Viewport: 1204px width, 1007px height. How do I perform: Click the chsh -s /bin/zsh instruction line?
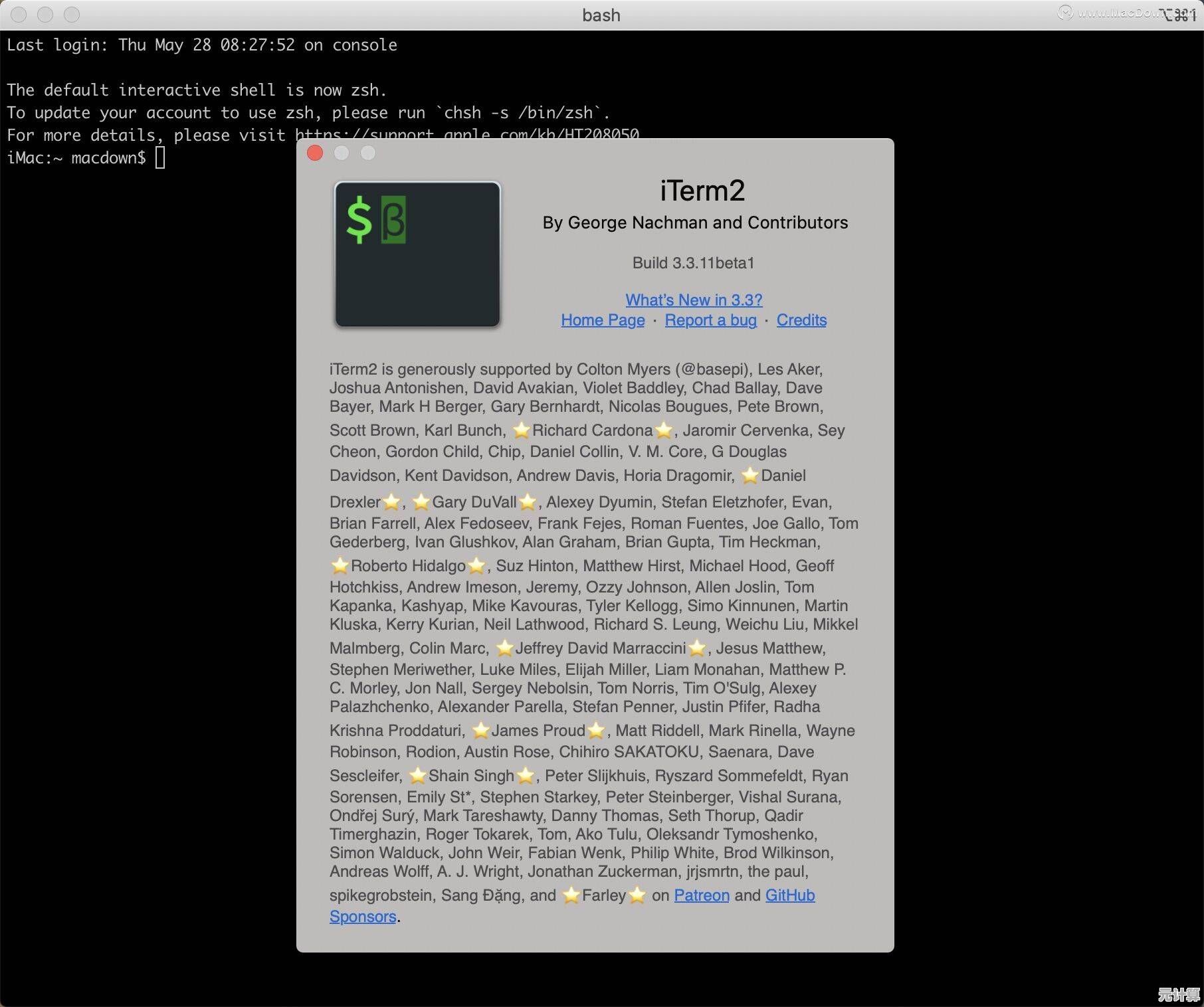tap(308, 113)
